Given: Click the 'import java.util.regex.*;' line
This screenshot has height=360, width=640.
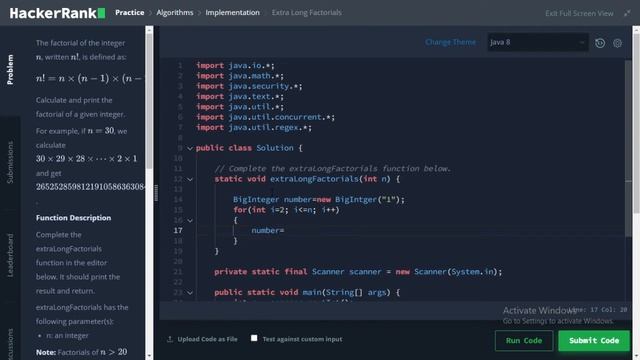Looking at the screenshot, I should 253,127.
